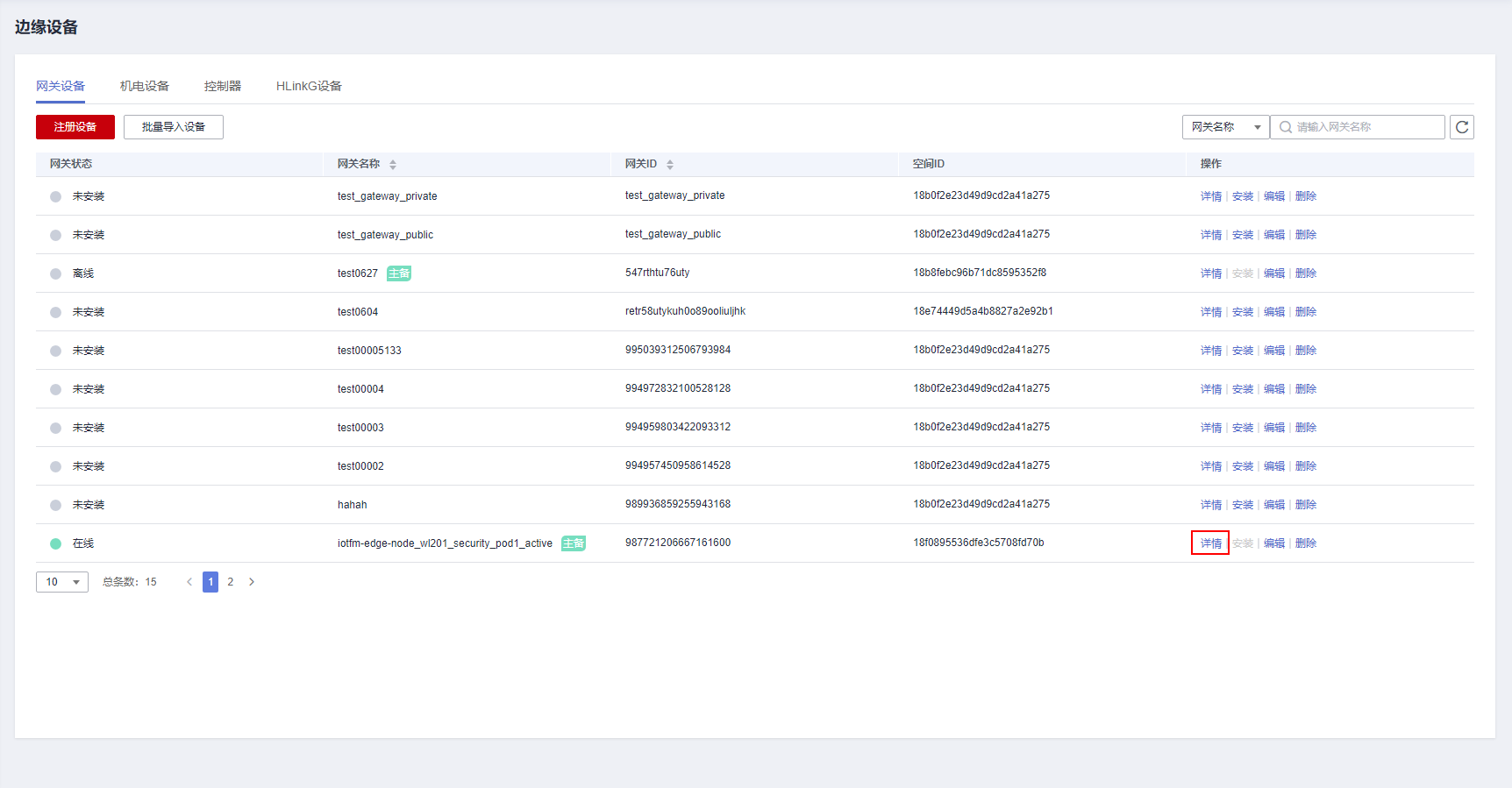Screen dimensions: 1512x788
Task: Click space ID 18b8febc96b71dc8595352f8
Action: 980,273
